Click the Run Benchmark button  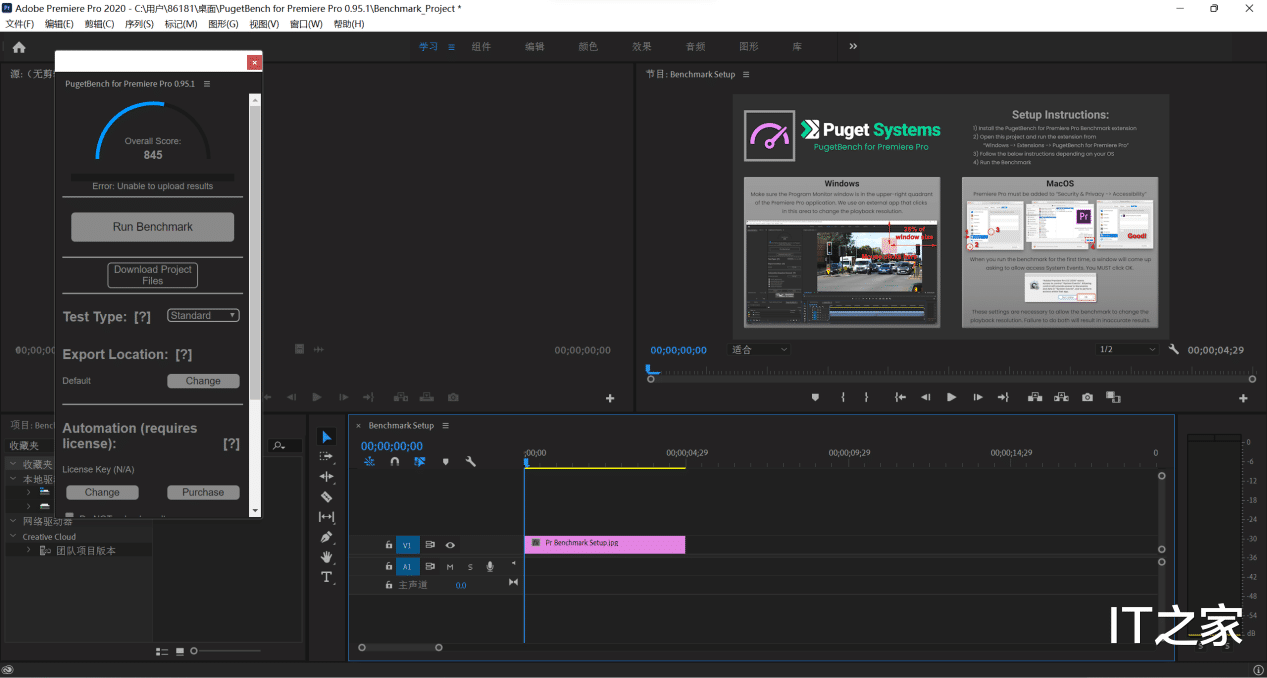[152, 227]
